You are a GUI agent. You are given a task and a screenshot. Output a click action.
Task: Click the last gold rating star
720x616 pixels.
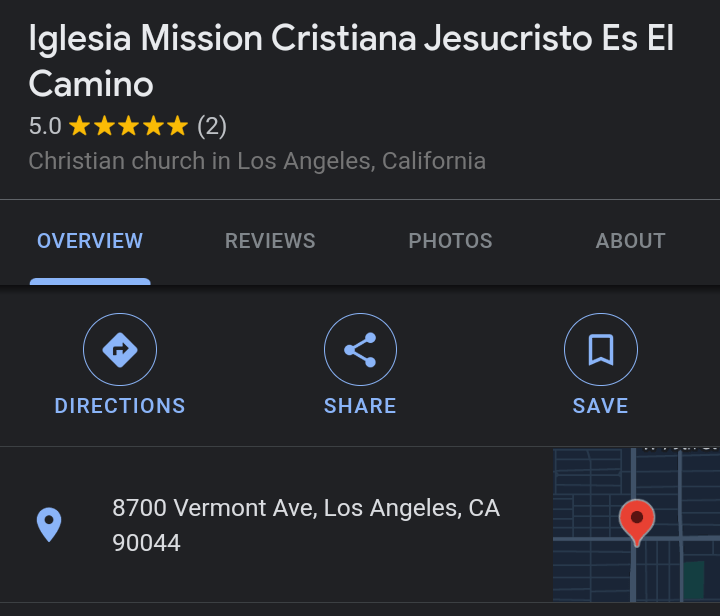click(177, 127)
